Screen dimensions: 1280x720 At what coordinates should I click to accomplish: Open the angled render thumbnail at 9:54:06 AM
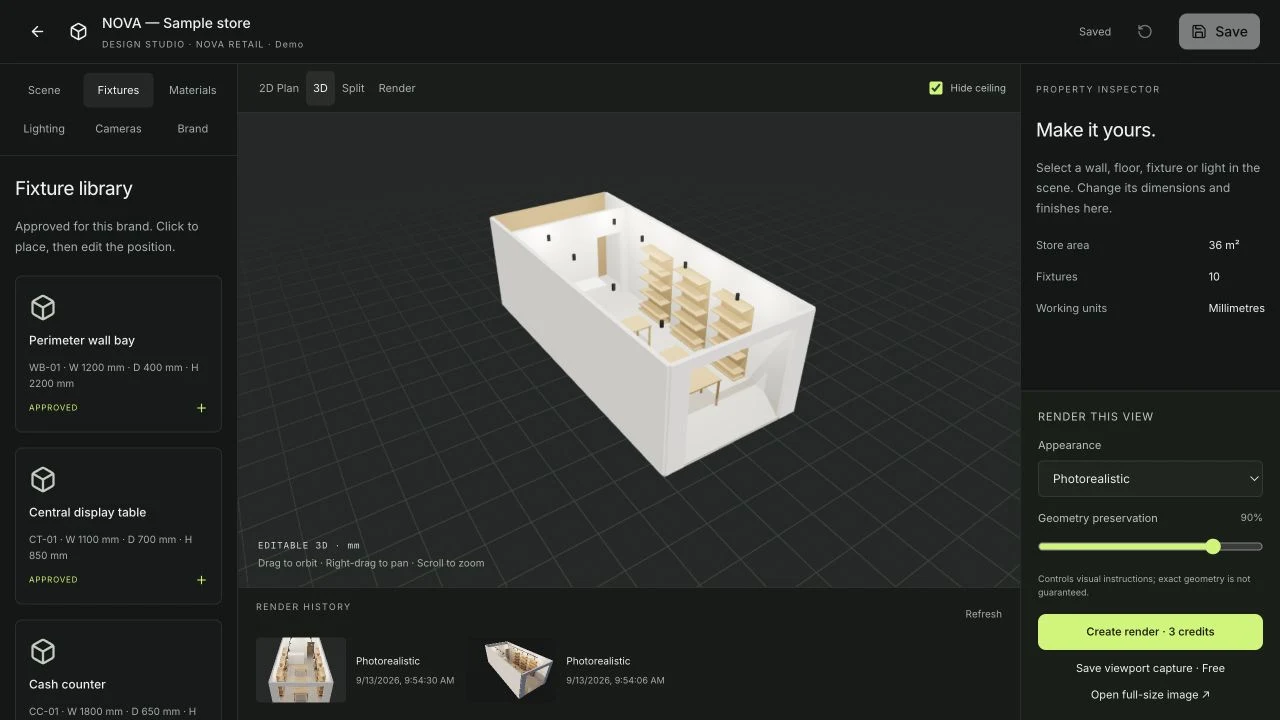click(x=511, y=670)
